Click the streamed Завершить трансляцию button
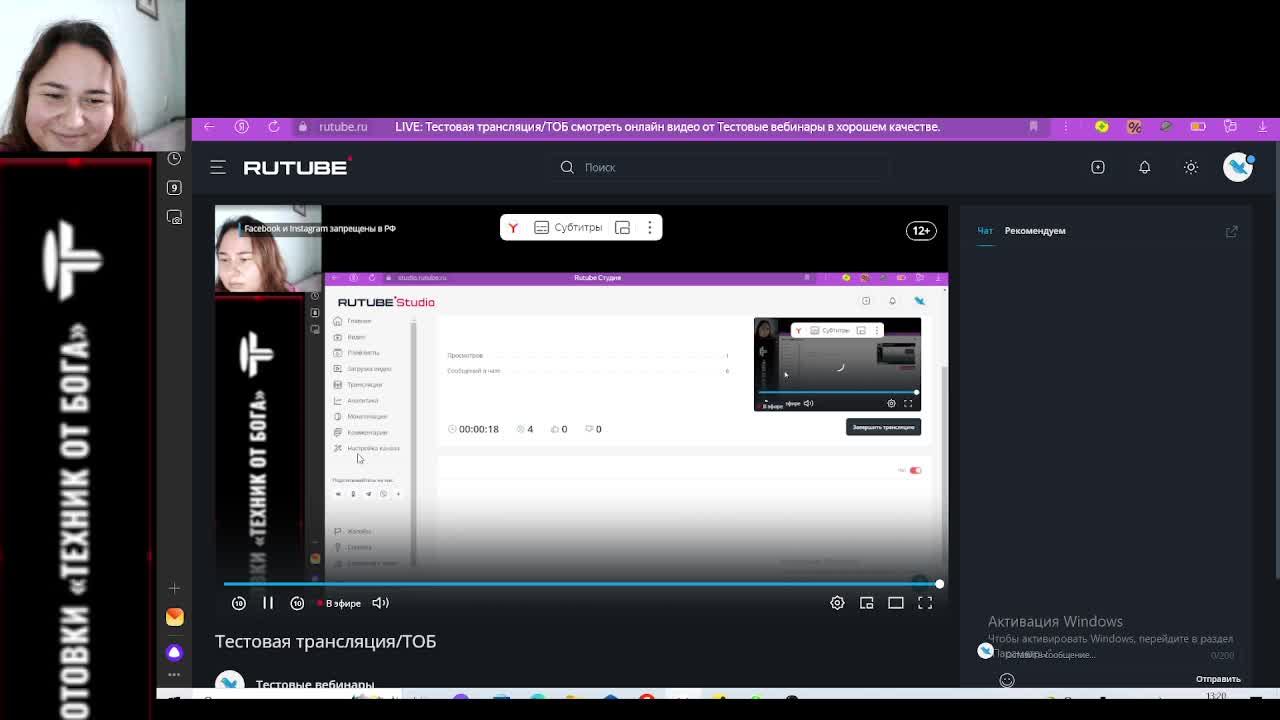Viewport: 1280px width, 720px height. [x=883, y=427]
